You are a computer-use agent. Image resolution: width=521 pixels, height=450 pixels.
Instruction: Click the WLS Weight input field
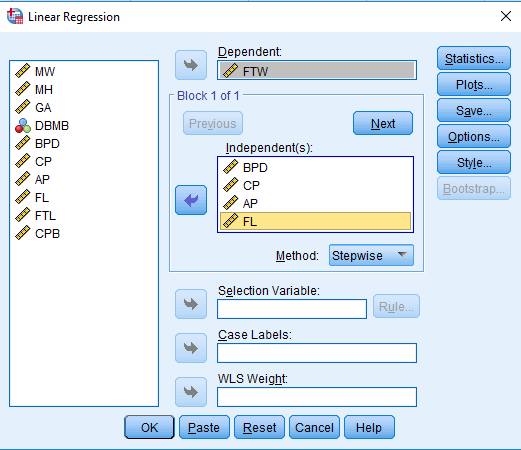[x=317, y=397]
